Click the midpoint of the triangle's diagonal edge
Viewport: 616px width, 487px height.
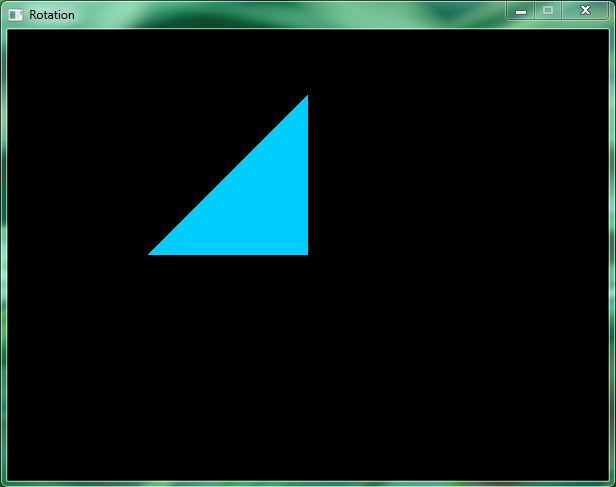tap(229, 176)
